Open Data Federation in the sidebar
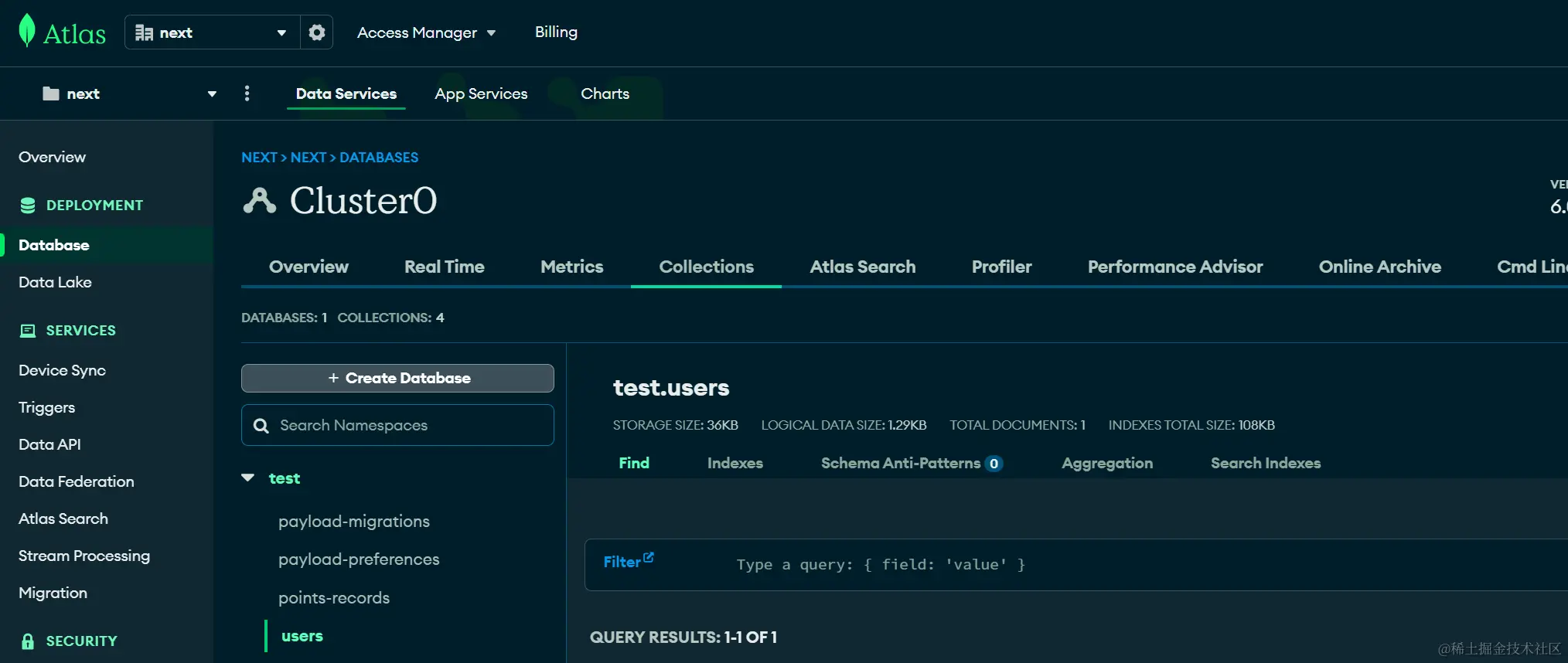The width and height of the screenshot is (1568, 663). [x=76, y=481]
